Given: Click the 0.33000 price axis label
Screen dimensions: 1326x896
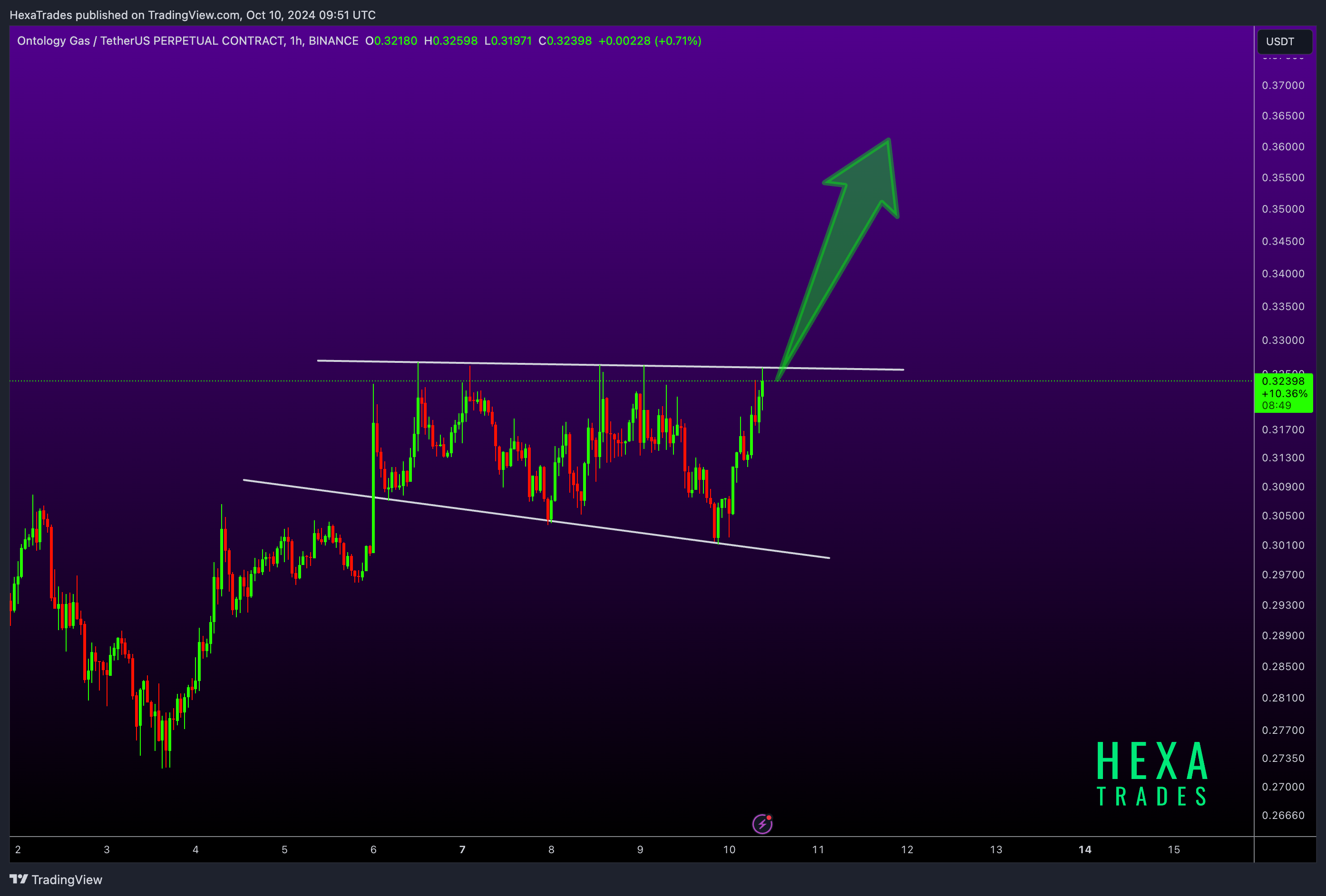Looking at the screenshot, I should [x=1283, y=340].
